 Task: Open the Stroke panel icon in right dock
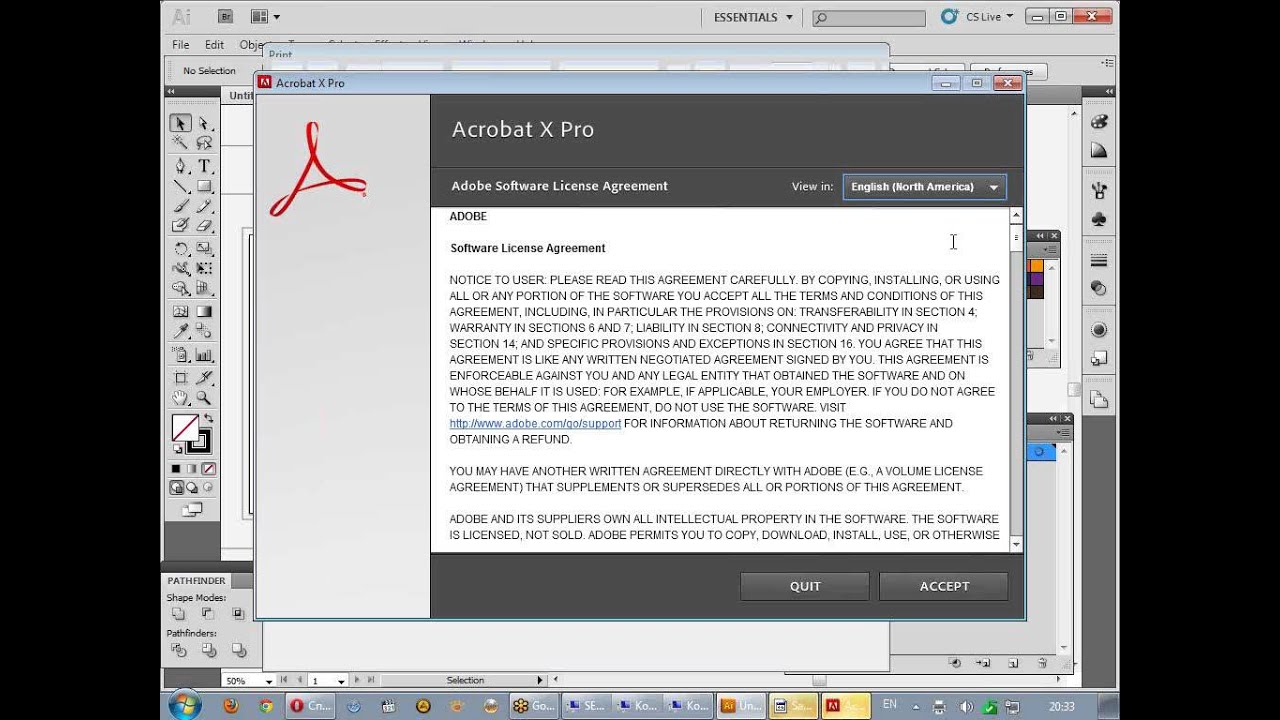coord(1099,261)
